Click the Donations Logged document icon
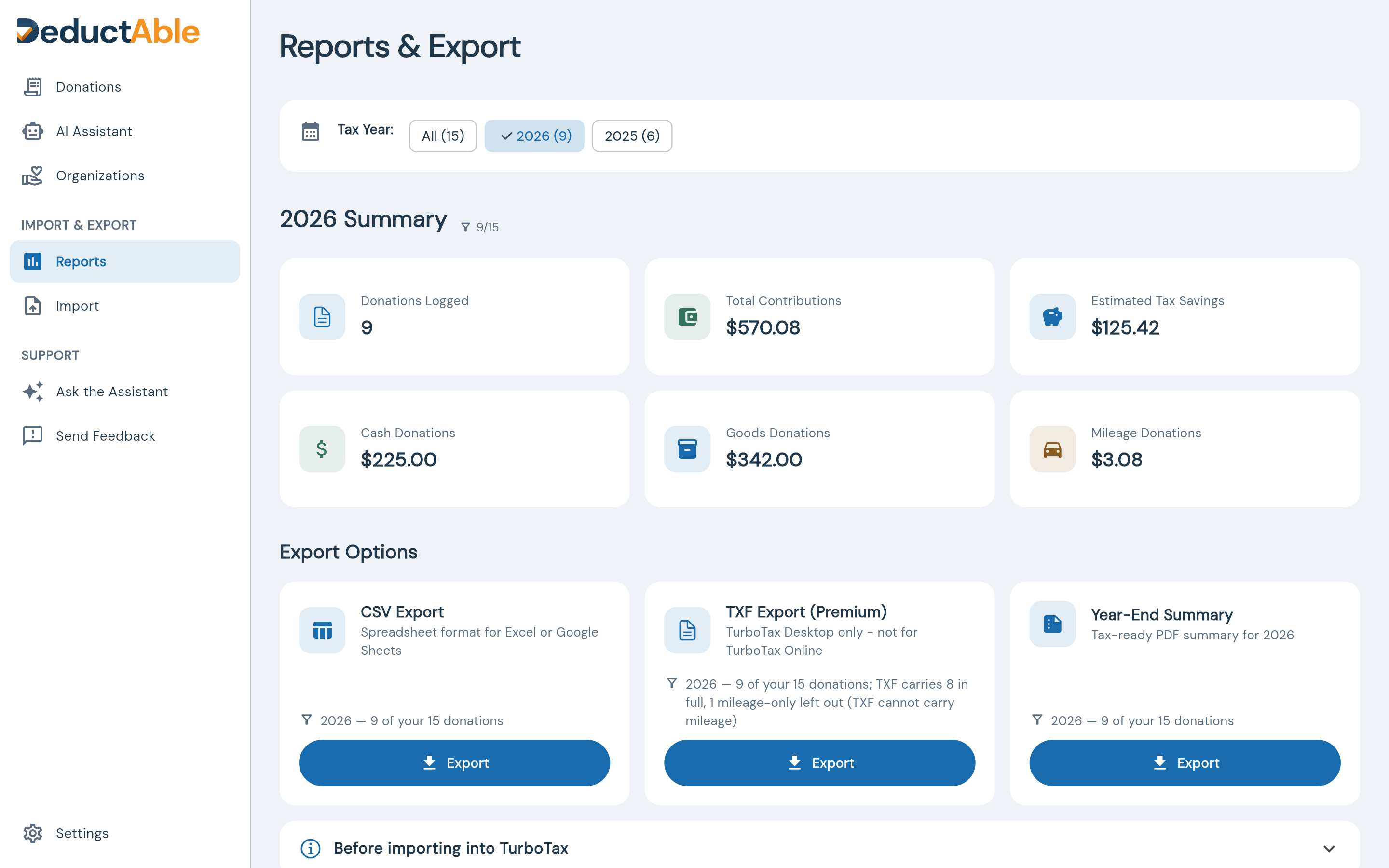Image resolution: width=1389 pixels, height=868 pixels. (x=322, y=317)
